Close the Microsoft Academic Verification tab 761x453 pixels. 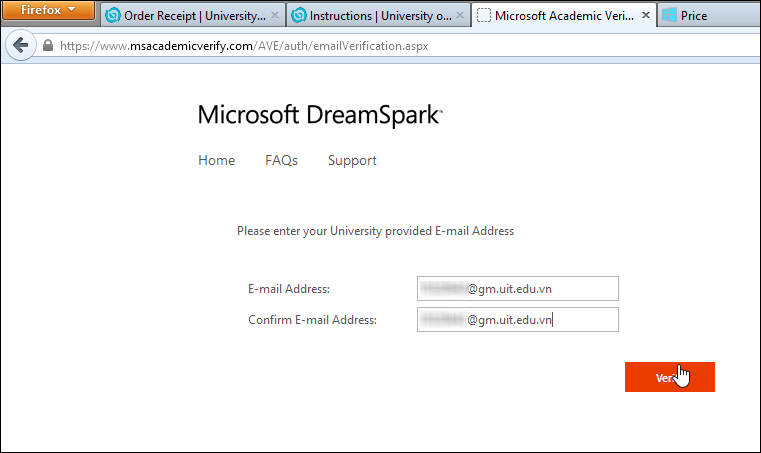tap(645, 16)
